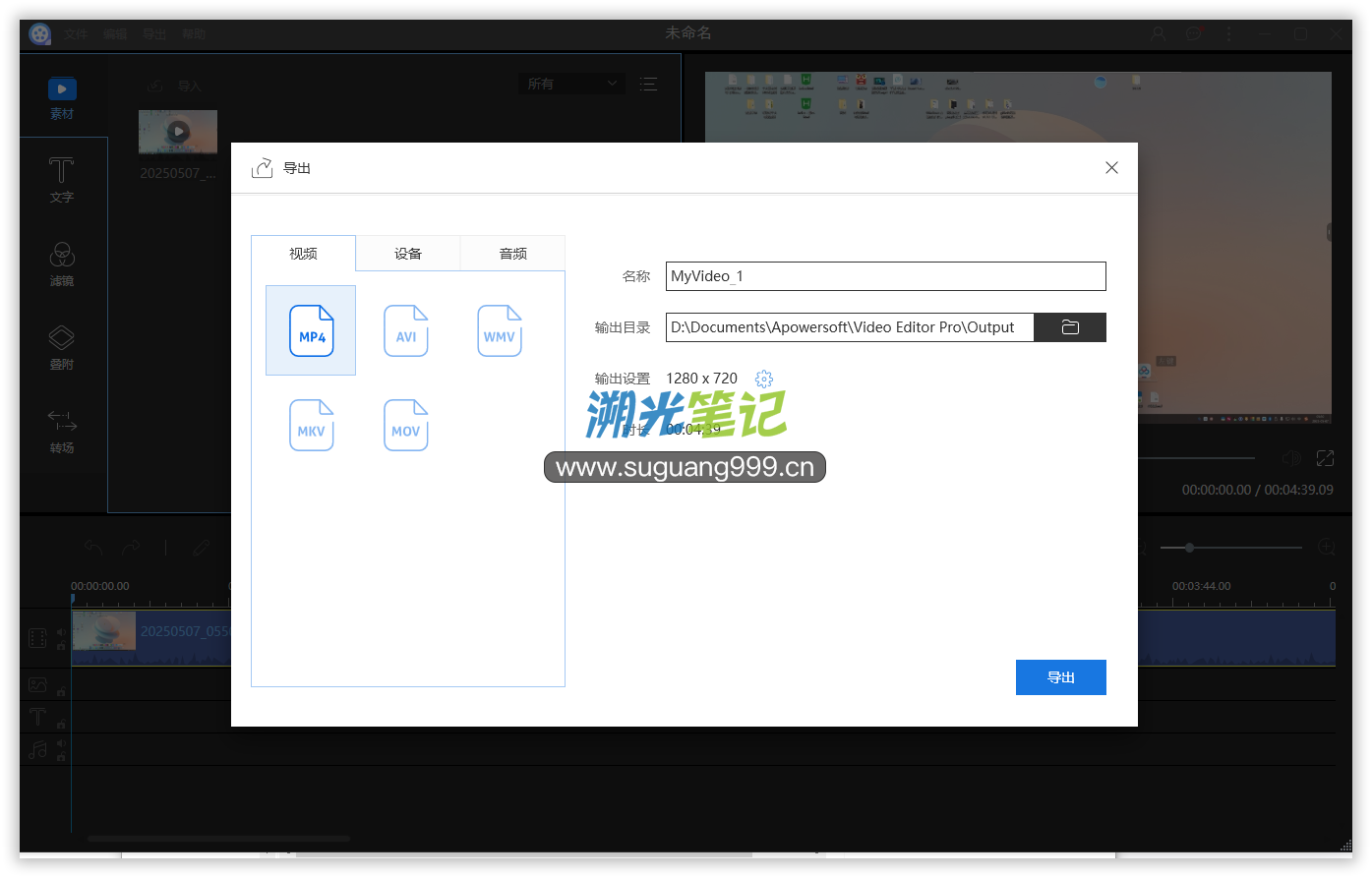Click the video track filmstrip icon

pyautogui.click(x=37, y=639)
